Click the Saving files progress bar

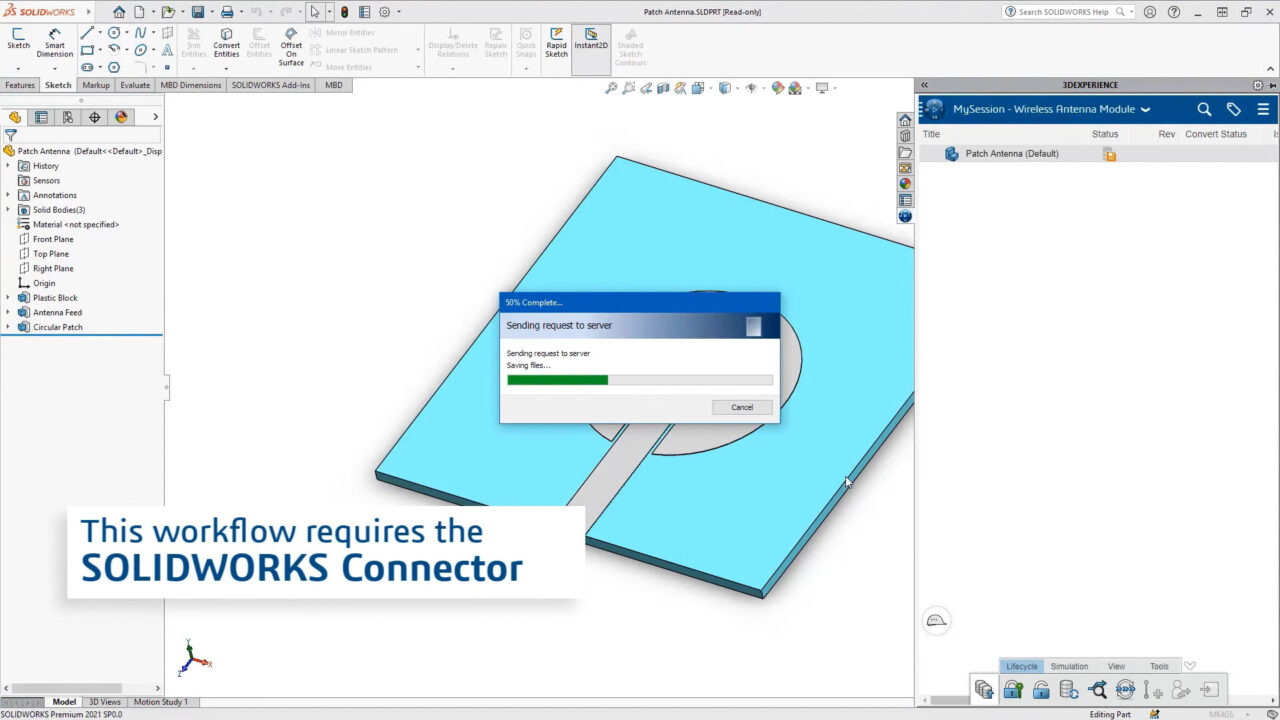tap(640, 380)
